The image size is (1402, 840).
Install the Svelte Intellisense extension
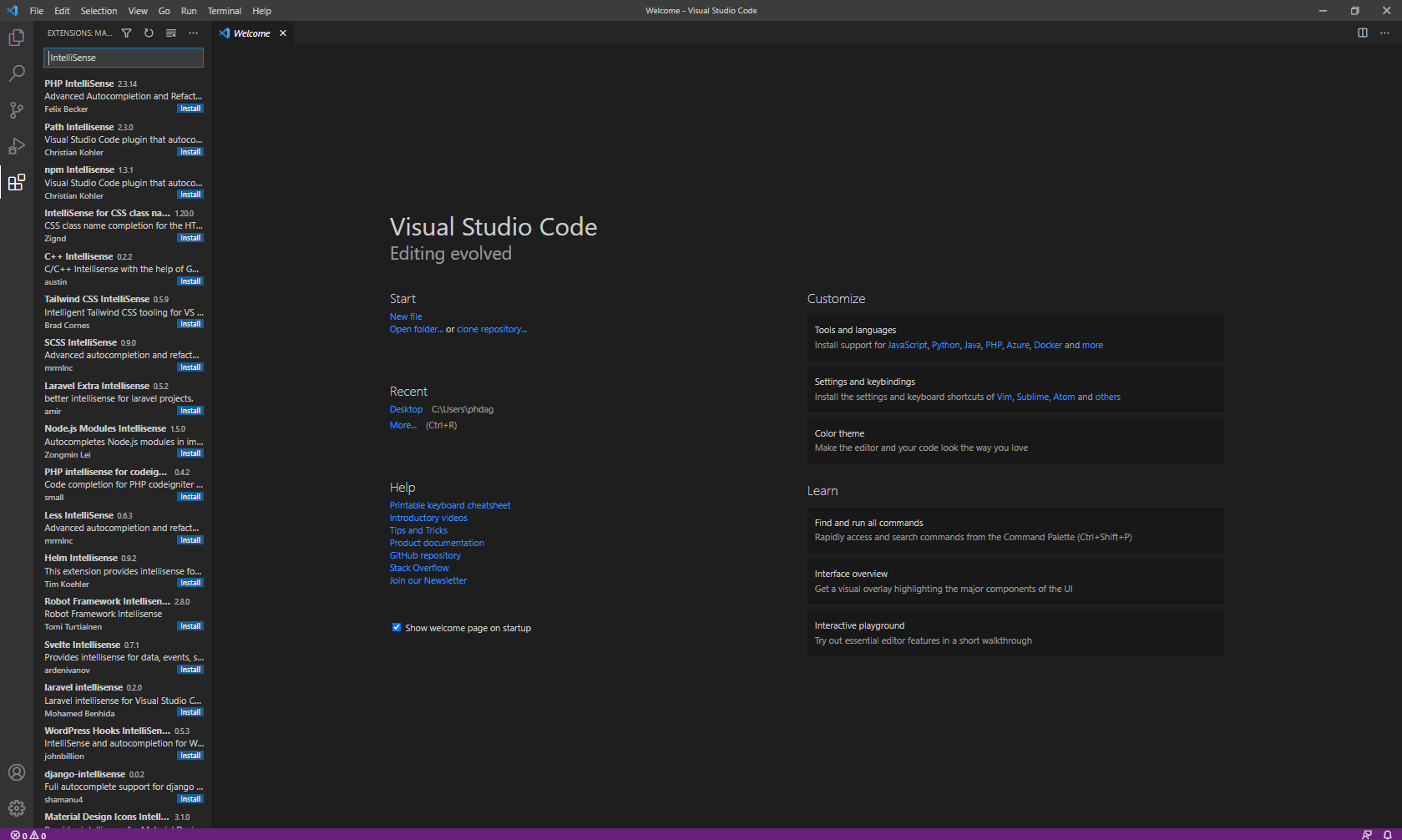[190, 670]
